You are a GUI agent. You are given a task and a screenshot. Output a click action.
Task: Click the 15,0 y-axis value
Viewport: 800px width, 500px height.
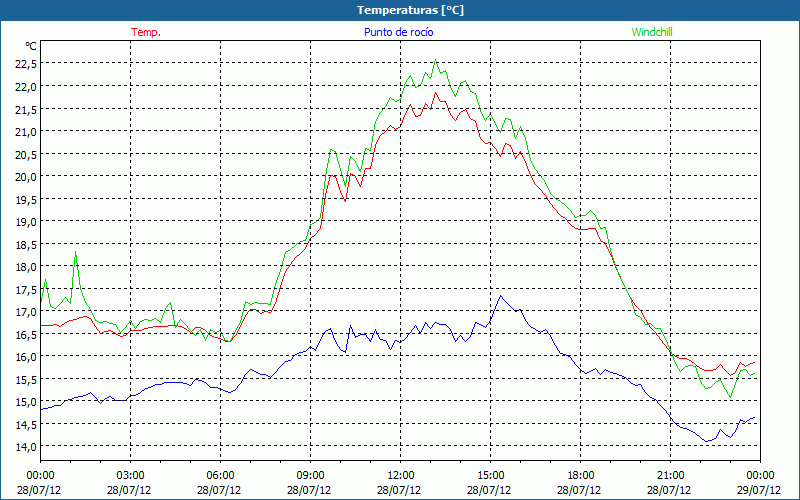pos(27,402)
